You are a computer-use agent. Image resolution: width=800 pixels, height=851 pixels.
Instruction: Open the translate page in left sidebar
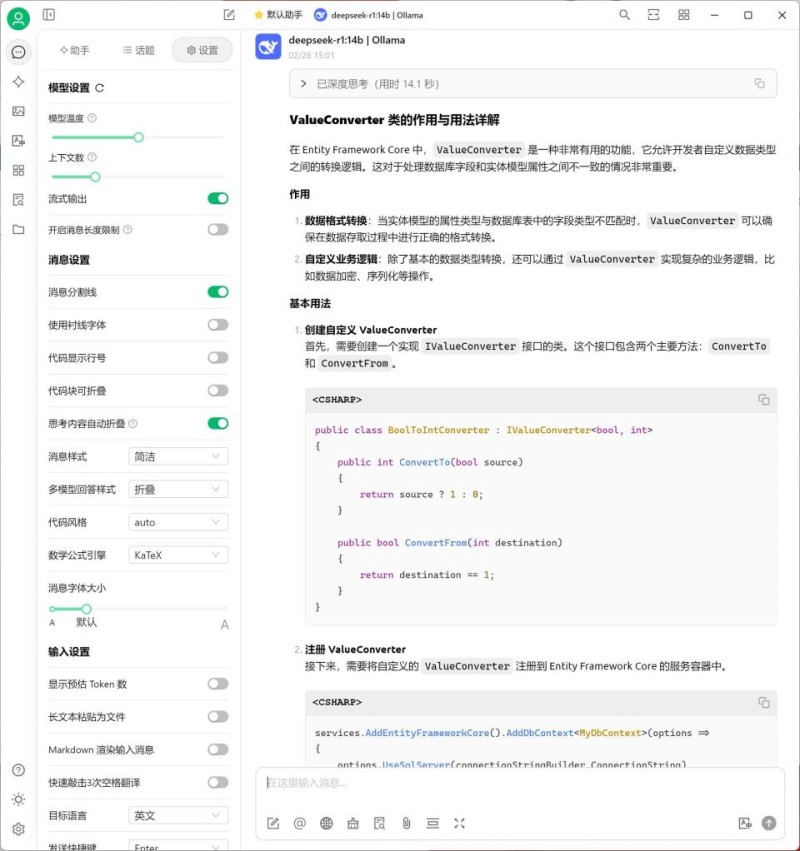(x=18, y=141)
